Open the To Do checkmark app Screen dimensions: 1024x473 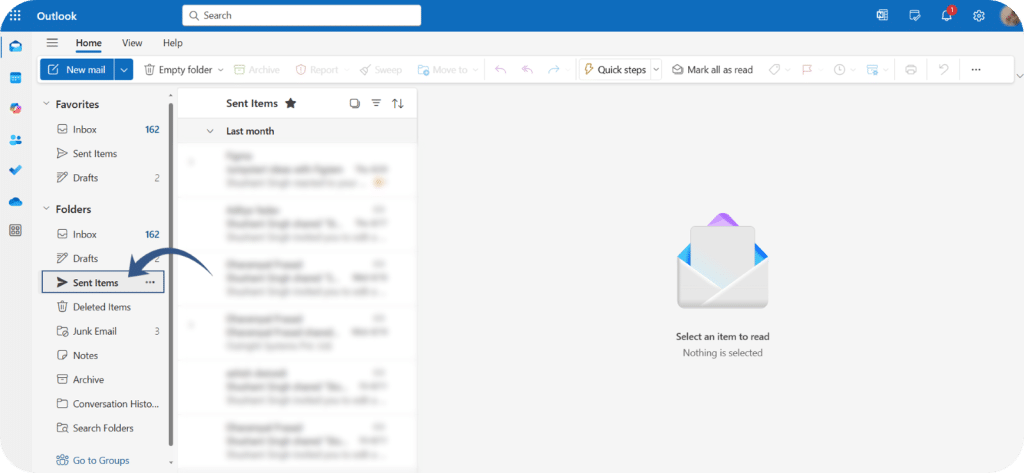tap(16, 170)
